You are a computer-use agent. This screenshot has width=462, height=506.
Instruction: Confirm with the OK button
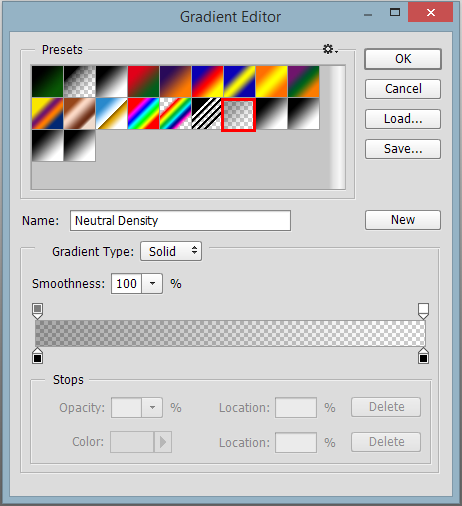(x=403, y=59)
